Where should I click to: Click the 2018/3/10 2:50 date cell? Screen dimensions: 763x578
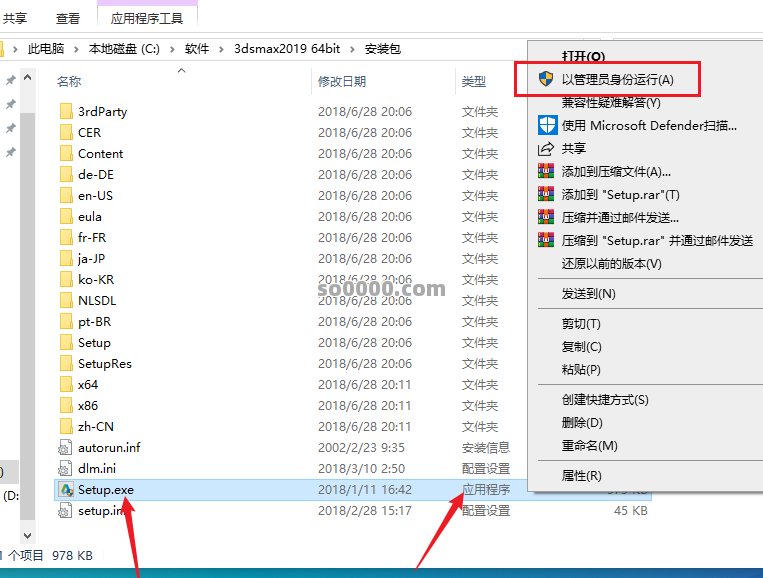coord(361,469)
